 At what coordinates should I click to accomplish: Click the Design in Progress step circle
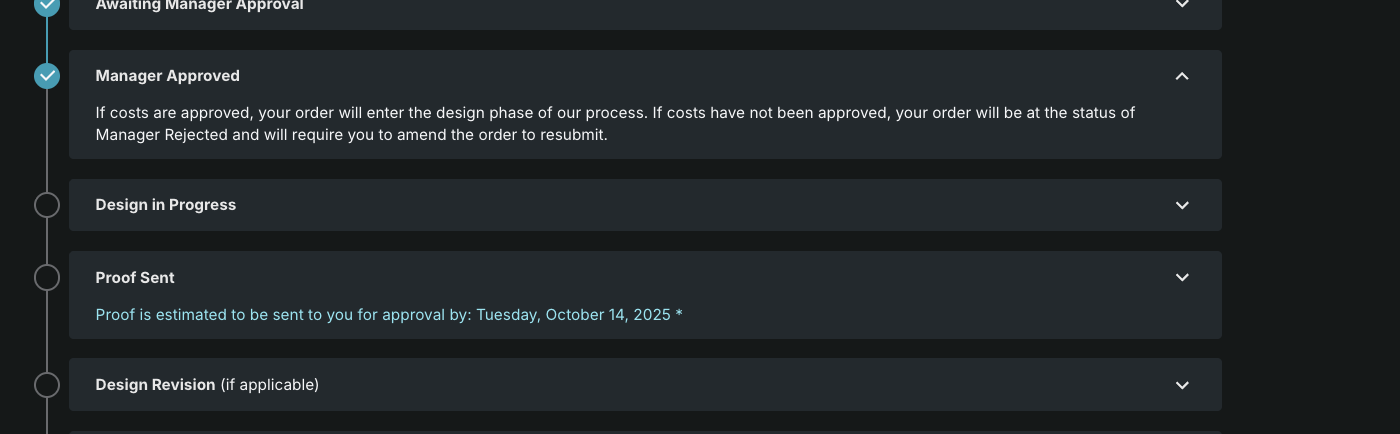click(x=47, y=205)
